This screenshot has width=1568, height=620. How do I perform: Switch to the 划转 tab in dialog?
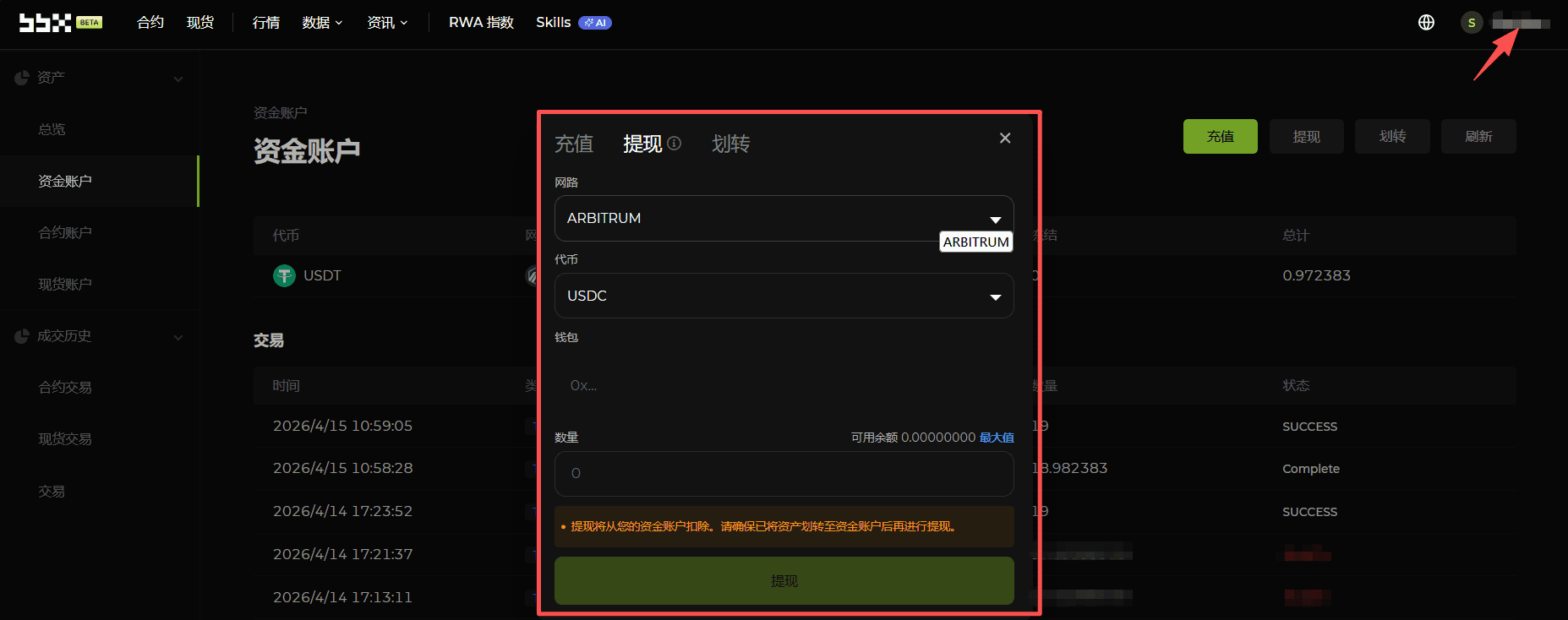tap(730, 144)
